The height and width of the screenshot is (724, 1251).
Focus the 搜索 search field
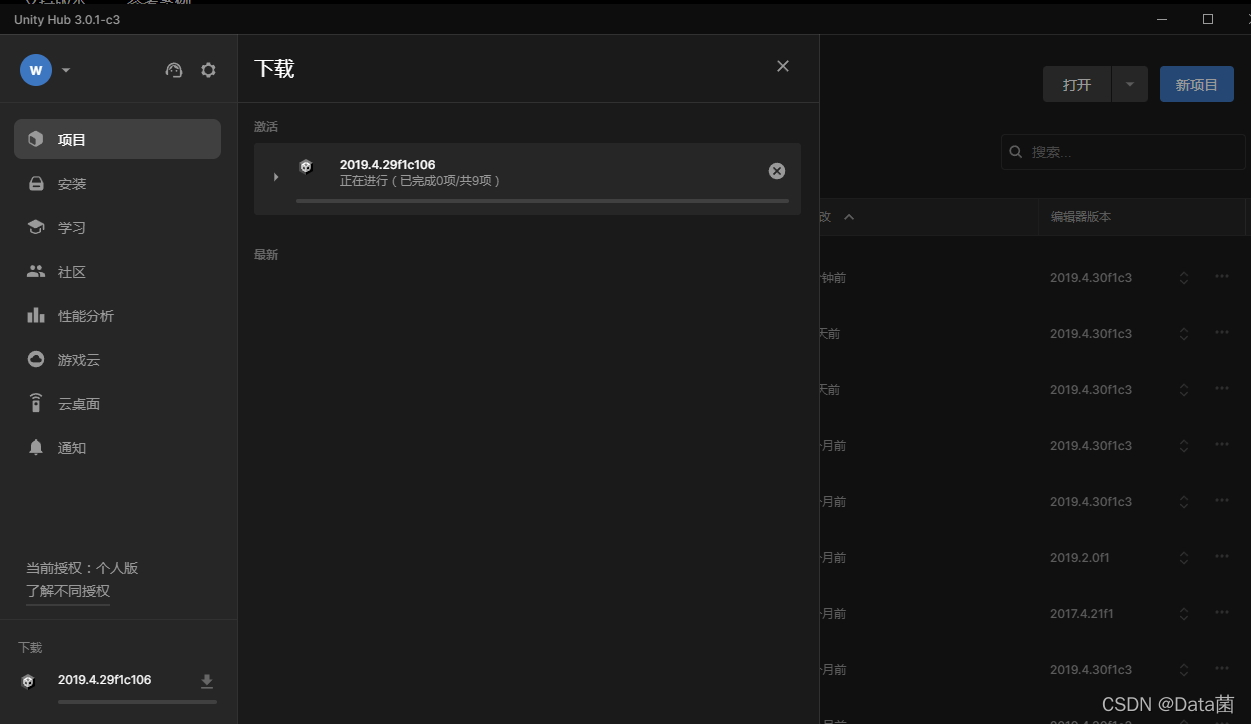1123,152
